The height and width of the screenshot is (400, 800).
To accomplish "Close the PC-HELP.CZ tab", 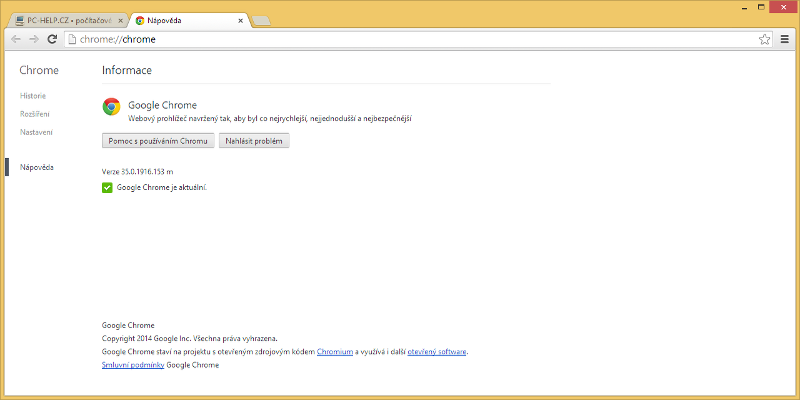I will click(121, 20).
